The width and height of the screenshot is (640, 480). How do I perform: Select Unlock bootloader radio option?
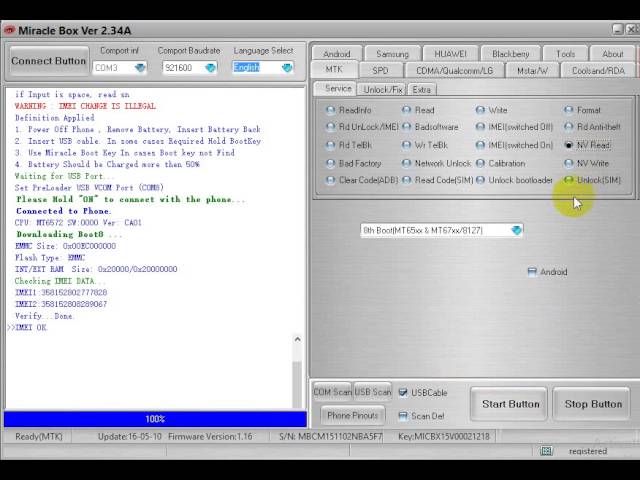pos(514,180)
